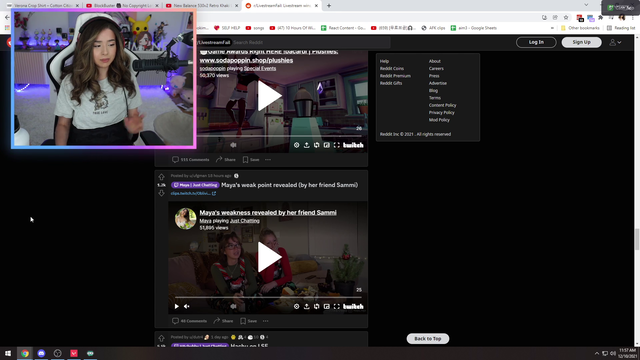Save the sodapoppin Game Awards post

(251, 160)
